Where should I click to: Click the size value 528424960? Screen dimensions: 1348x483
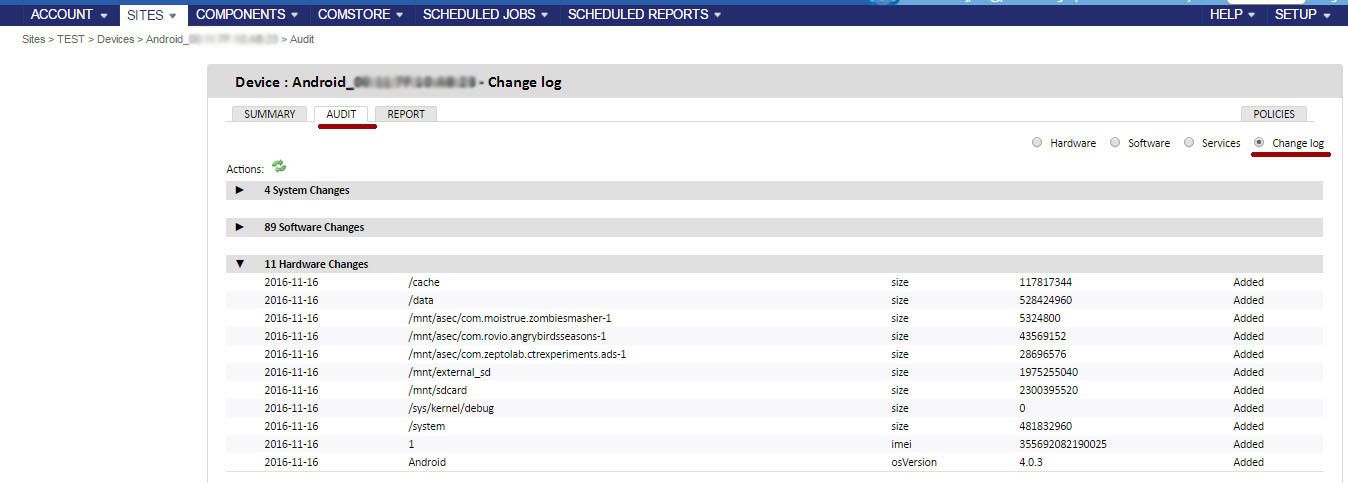[x=1045, y=300]
